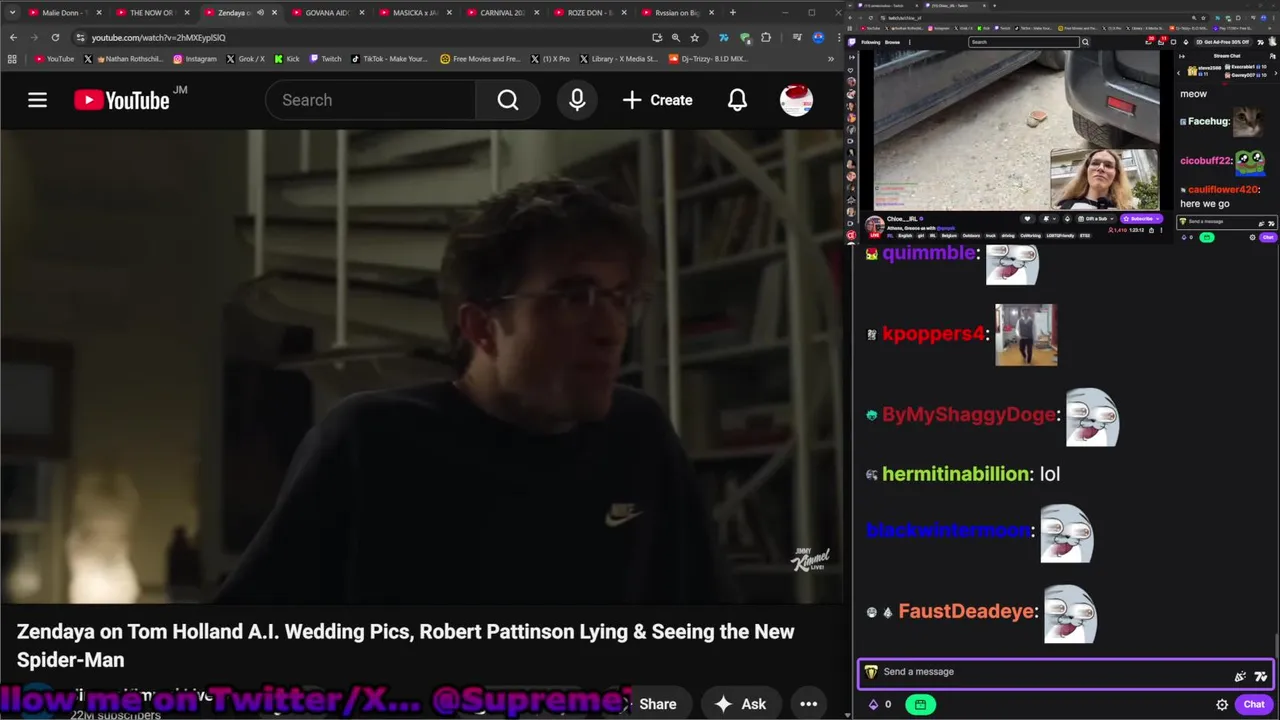Open the Grok / X bookmark
Image resolution: width=1280 pixels, height=720 pixels.
pyautogui.click(x=246, y=59)
